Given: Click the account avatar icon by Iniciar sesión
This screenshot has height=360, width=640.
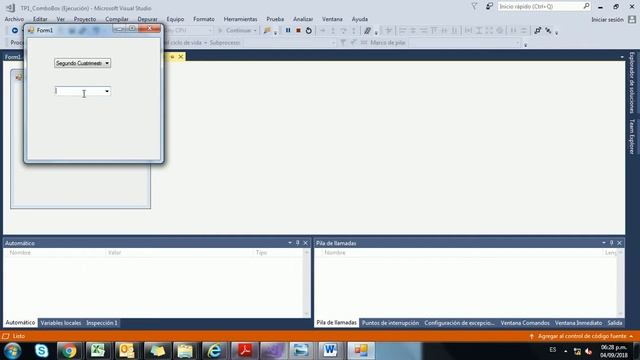Looking at the screenshot, I should [632, 19].
